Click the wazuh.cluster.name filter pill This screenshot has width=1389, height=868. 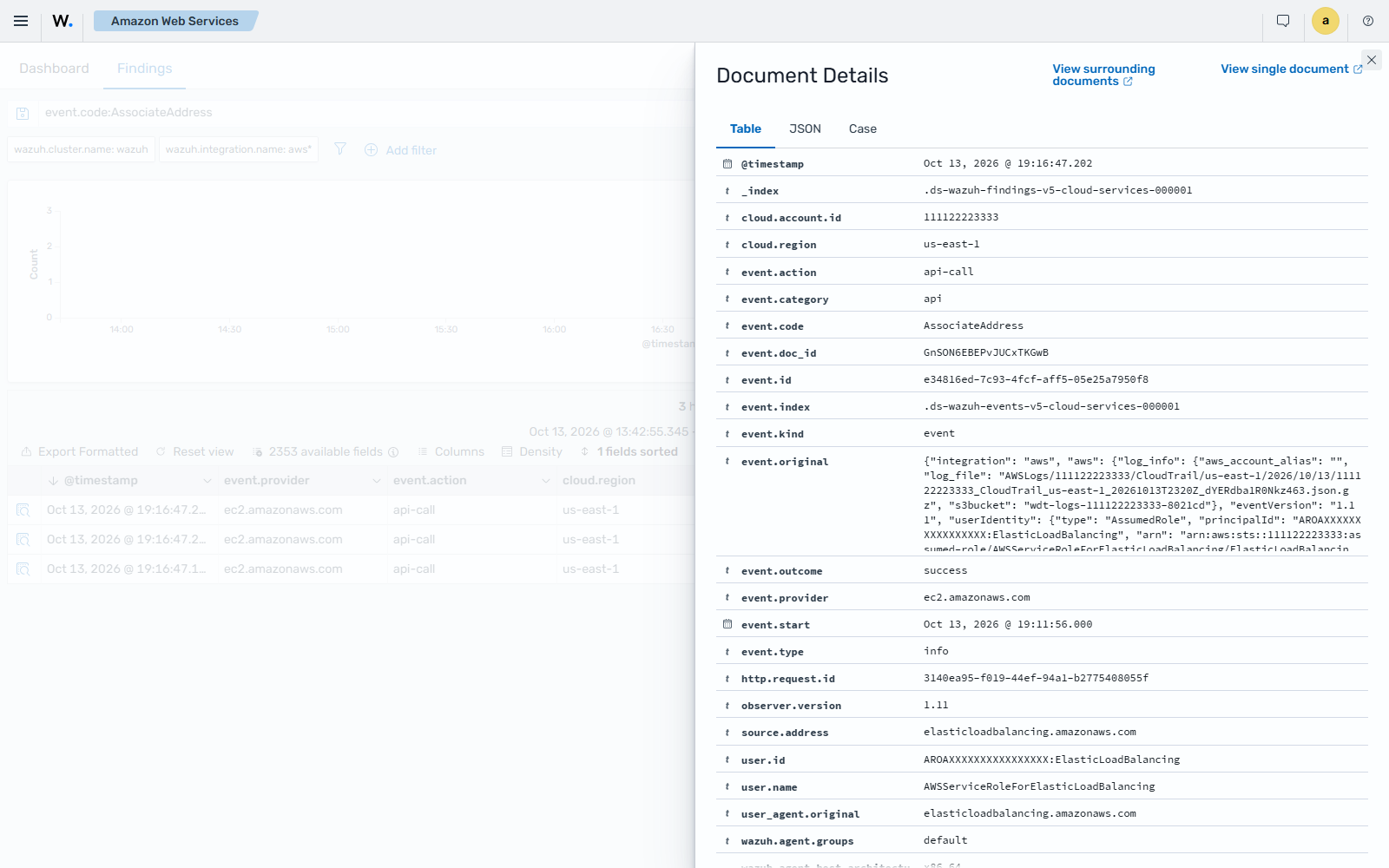point(82,149)
